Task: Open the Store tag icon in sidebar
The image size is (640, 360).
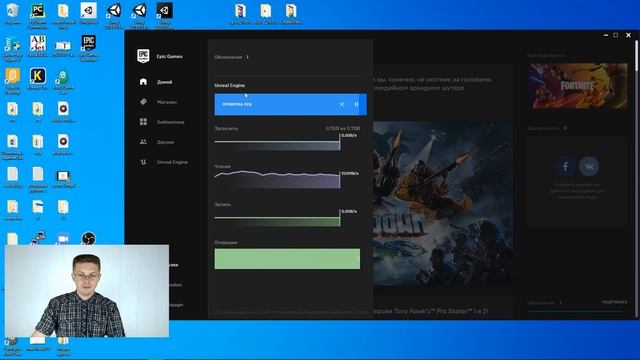Action: [x=143, y=102]
